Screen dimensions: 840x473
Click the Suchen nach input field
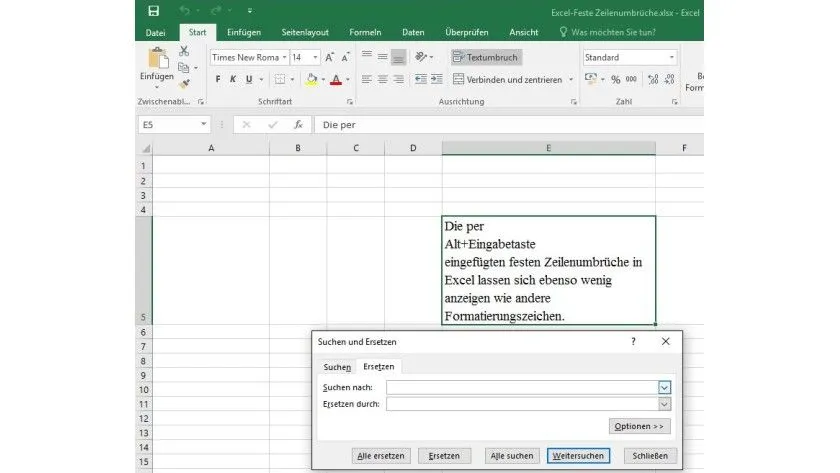point(522,387)
